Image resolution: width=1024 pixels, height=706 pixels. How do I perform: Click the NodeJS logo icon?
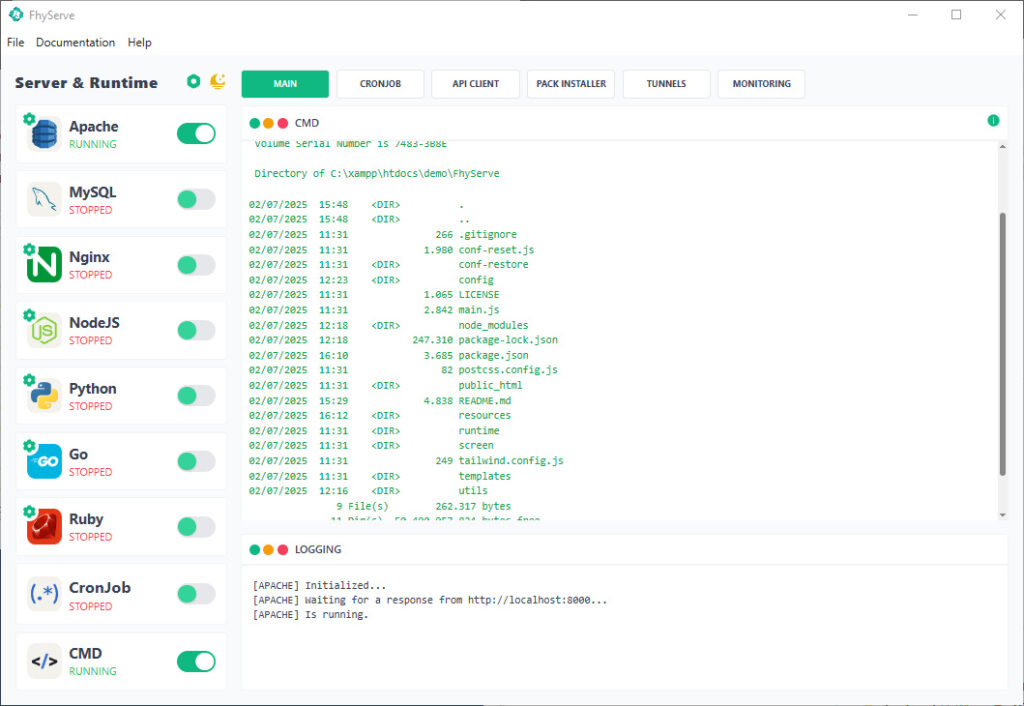click(x=44, y=330)
